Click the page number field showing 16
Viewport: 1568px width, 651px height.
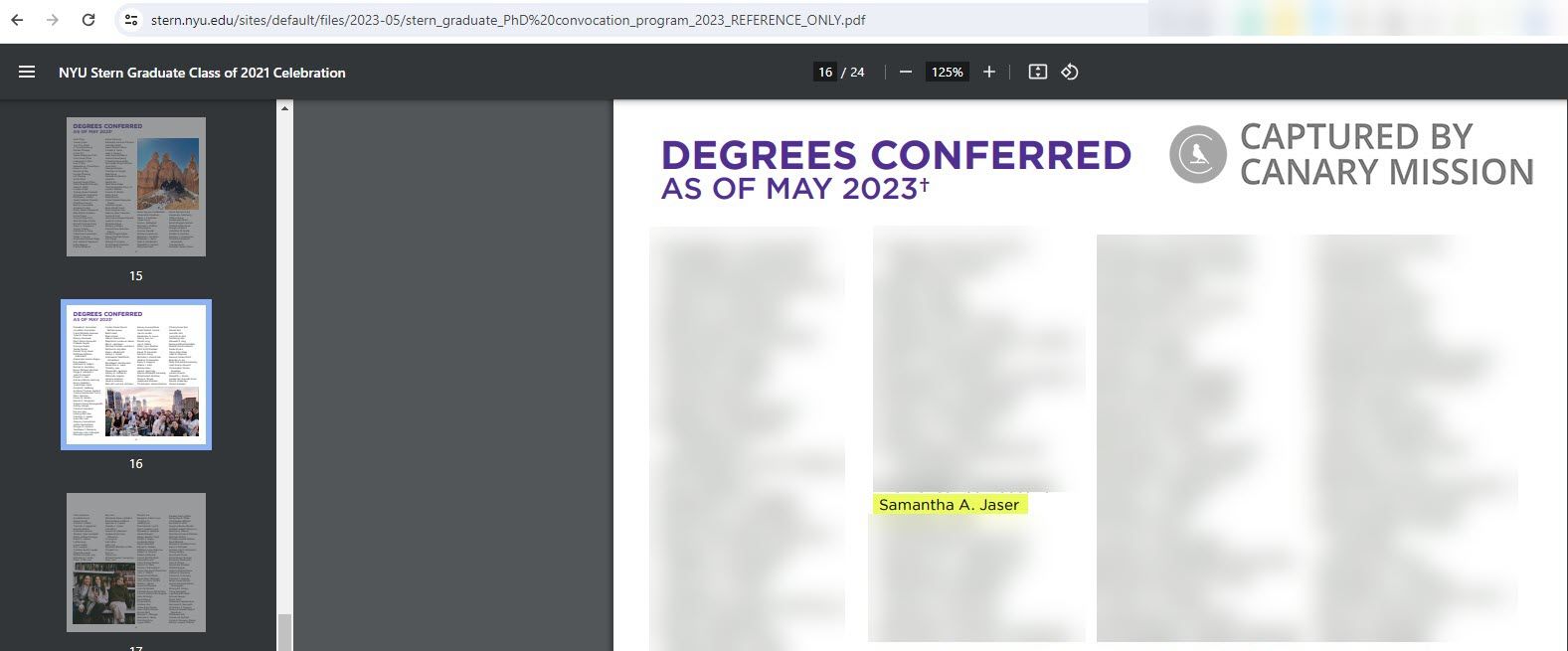(x=824, y=72)
